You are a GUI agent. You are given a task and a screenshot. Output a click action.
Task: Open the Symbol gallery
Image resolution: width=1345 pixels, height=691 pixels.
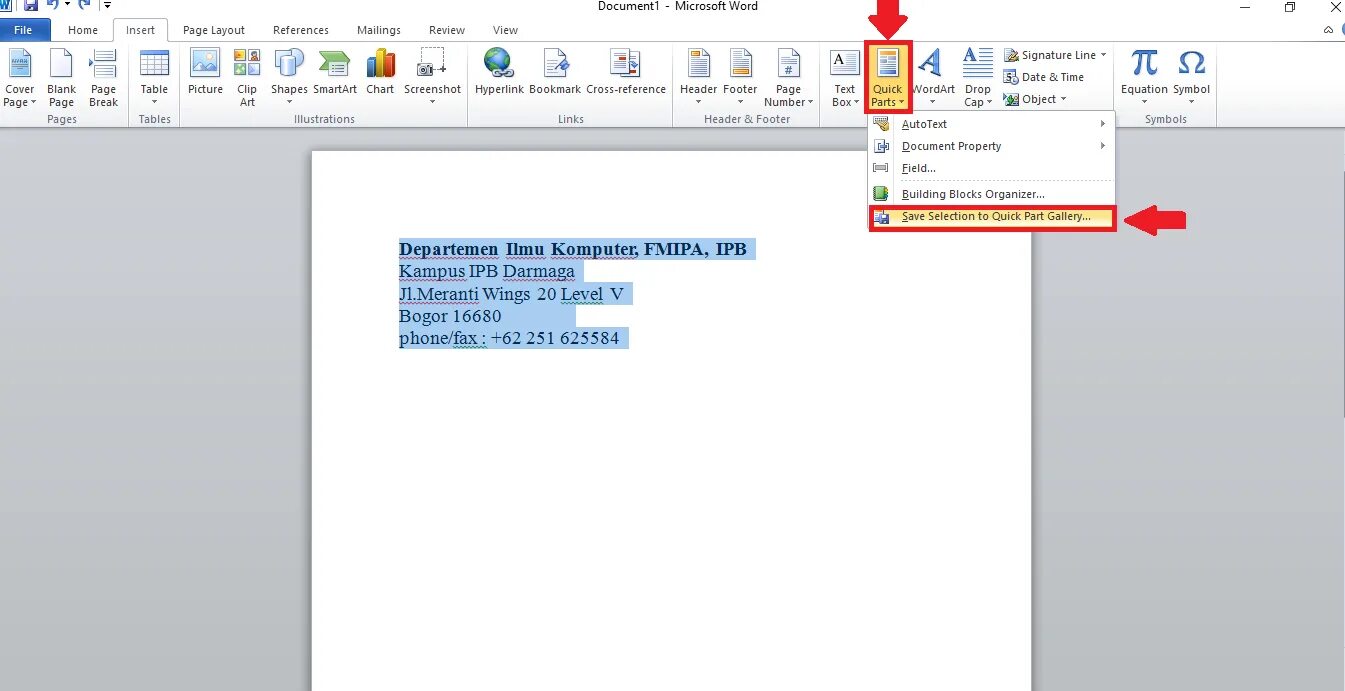pyautogui.click(x=1191, y=78)
